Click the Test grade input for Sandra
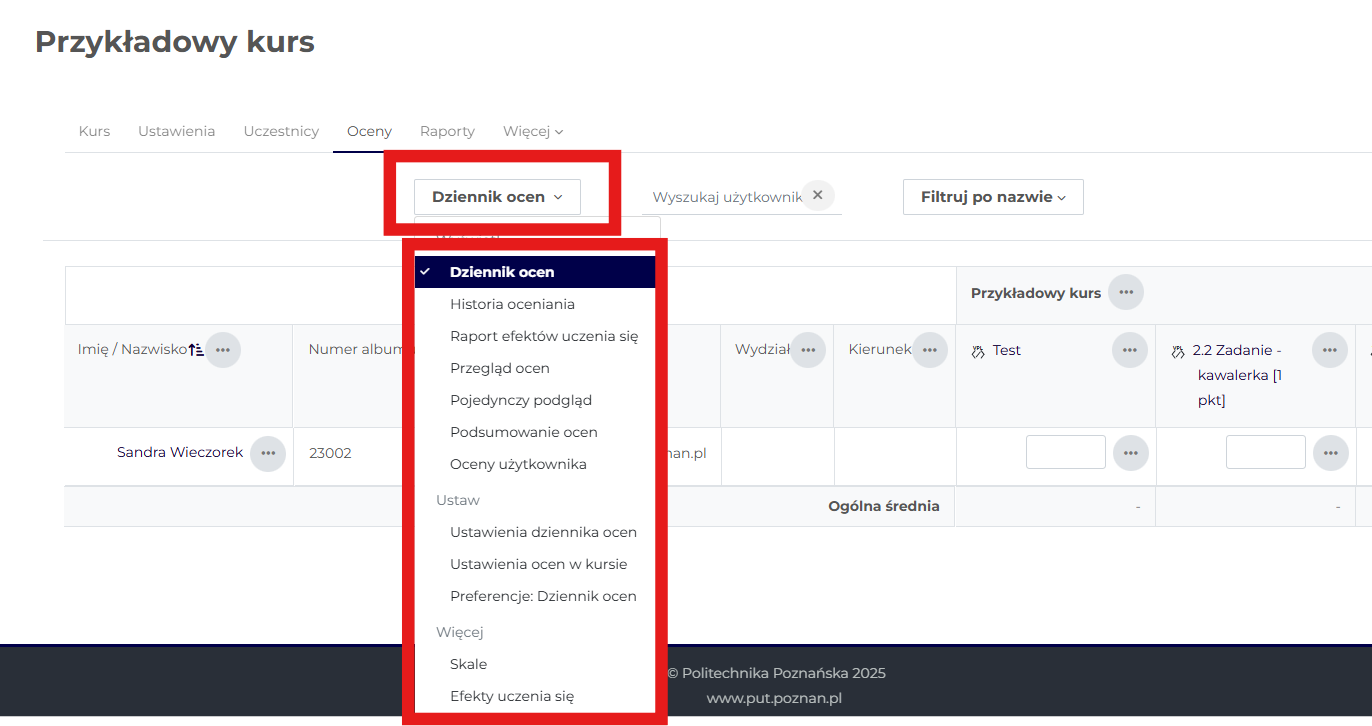 point(1065,452)
